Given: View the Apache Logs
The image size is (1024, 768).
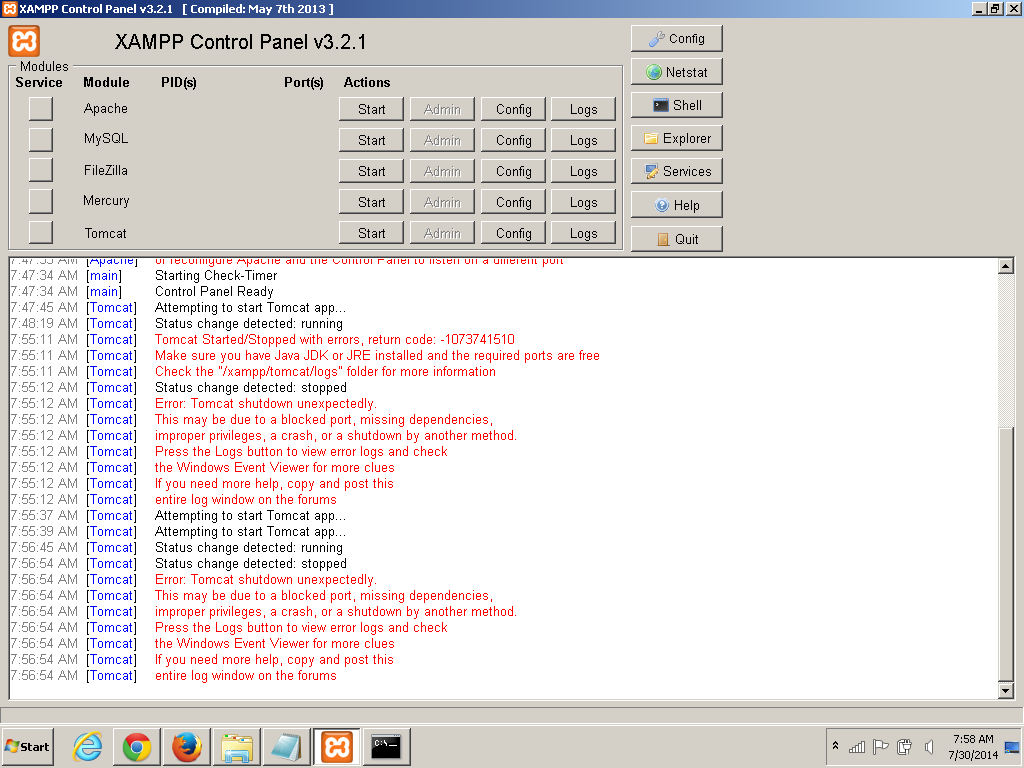Looking at the screenshot, I should tap(583, 110).
